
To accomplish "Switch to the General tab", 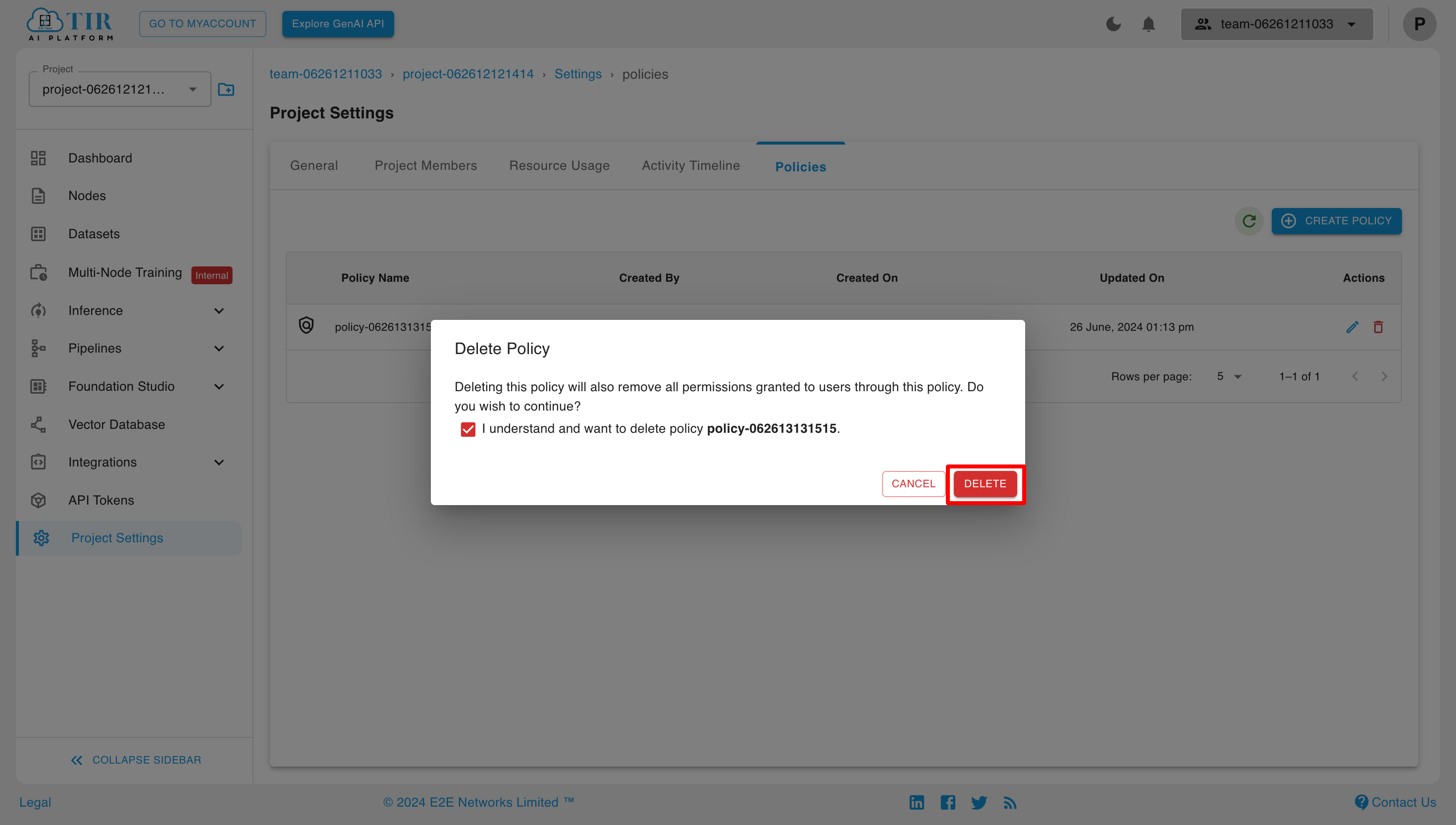I will (x=314, y=165).
